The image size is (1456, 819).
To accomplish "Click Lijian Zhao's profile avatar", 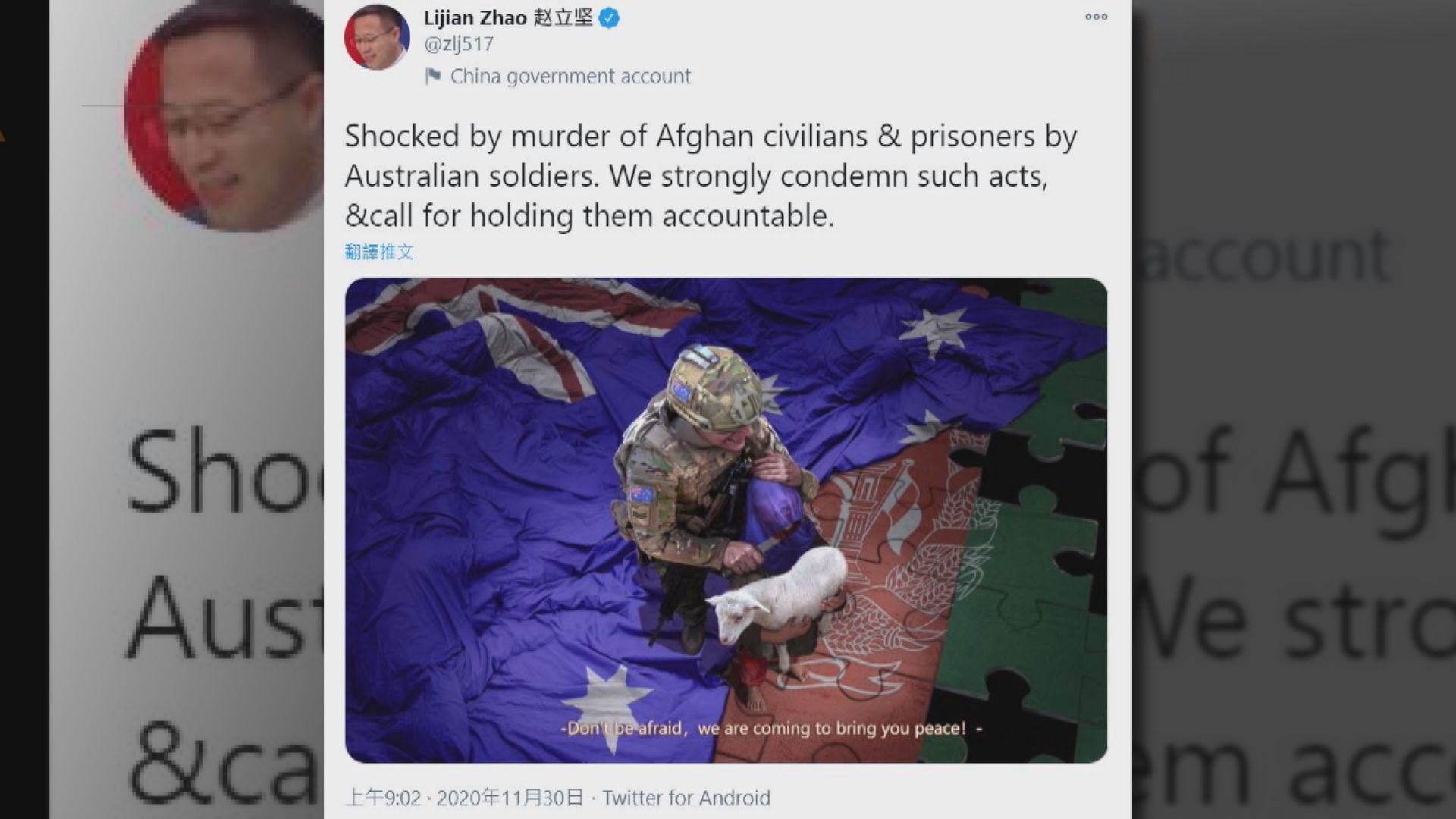I will [377, 37].
